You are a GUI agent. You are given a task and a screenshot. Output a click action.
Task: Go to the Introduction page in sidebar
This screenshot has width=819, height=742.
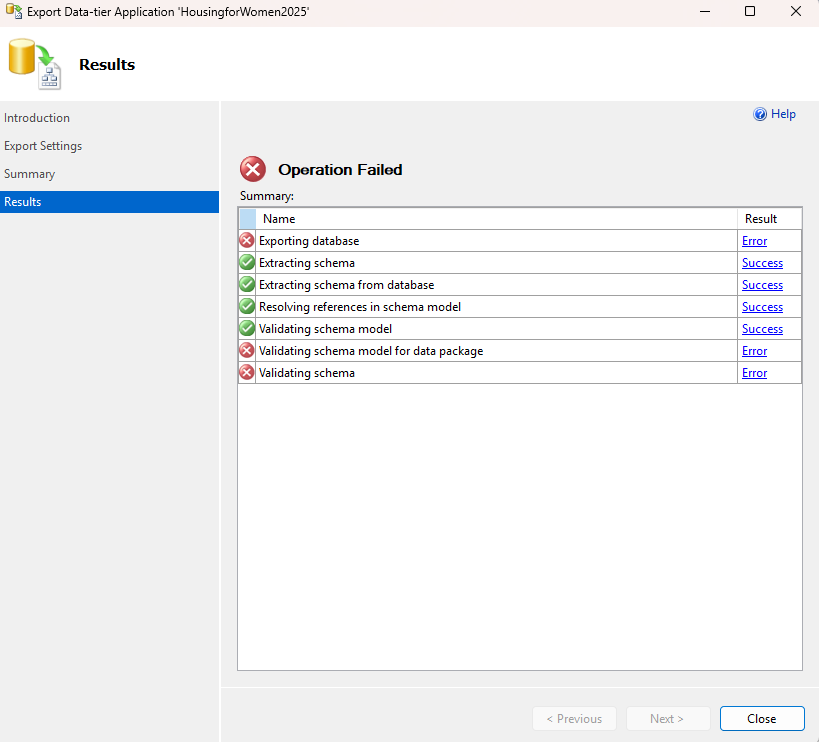click(37, 118)
